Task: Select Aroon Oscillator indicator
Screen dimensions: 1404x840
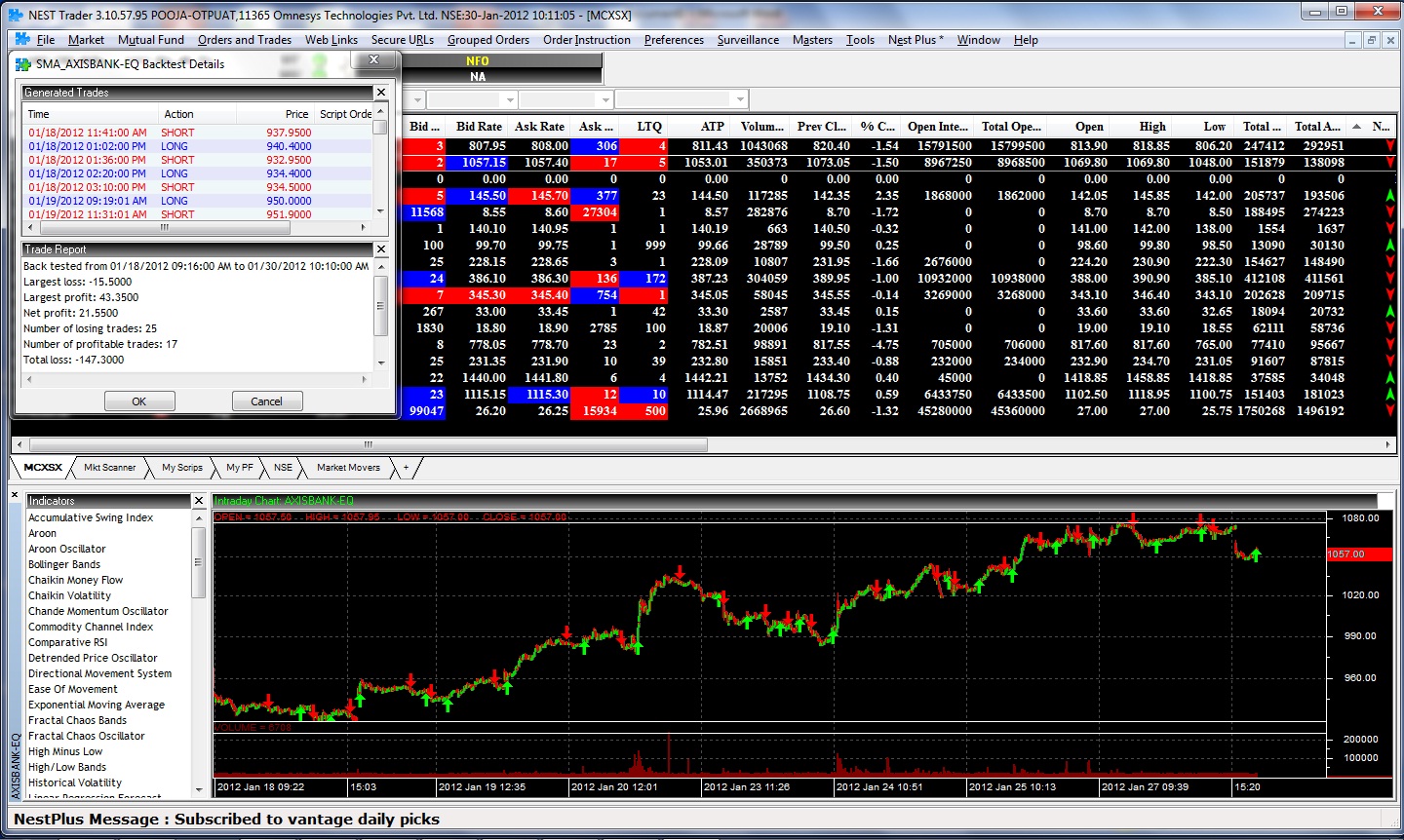Action: tap(67, 549)
